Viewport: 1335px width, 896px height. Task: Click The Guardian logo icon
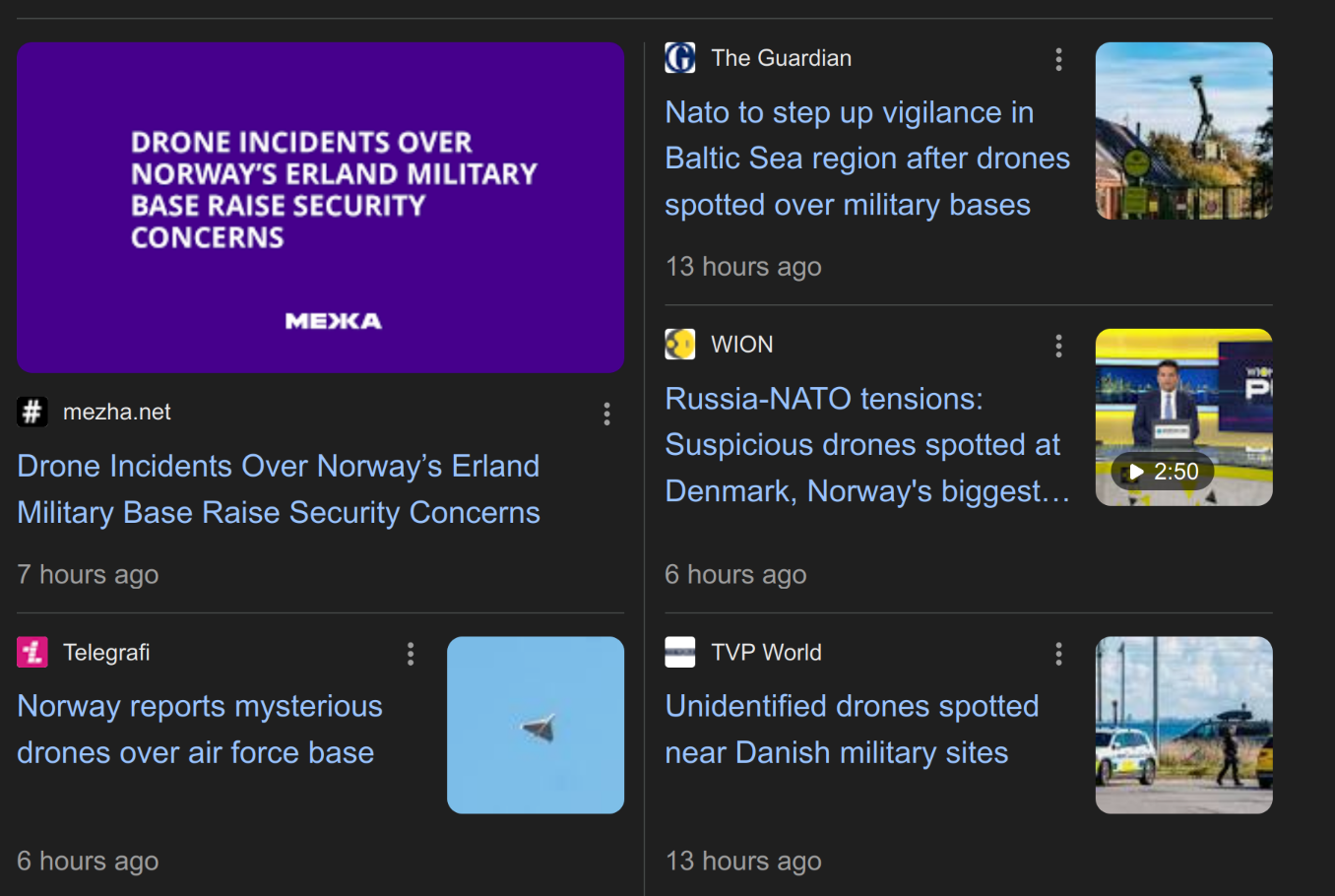(x=680, y=58)
